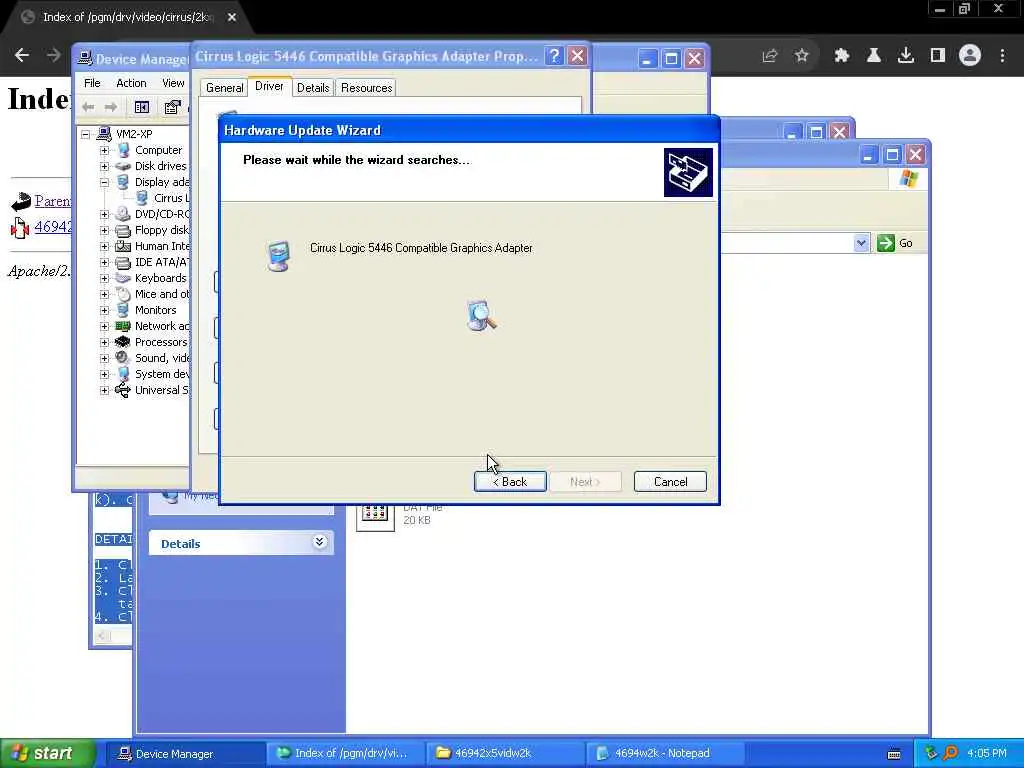Collapse the VM2-XP root node

click(x=86, y=134)
